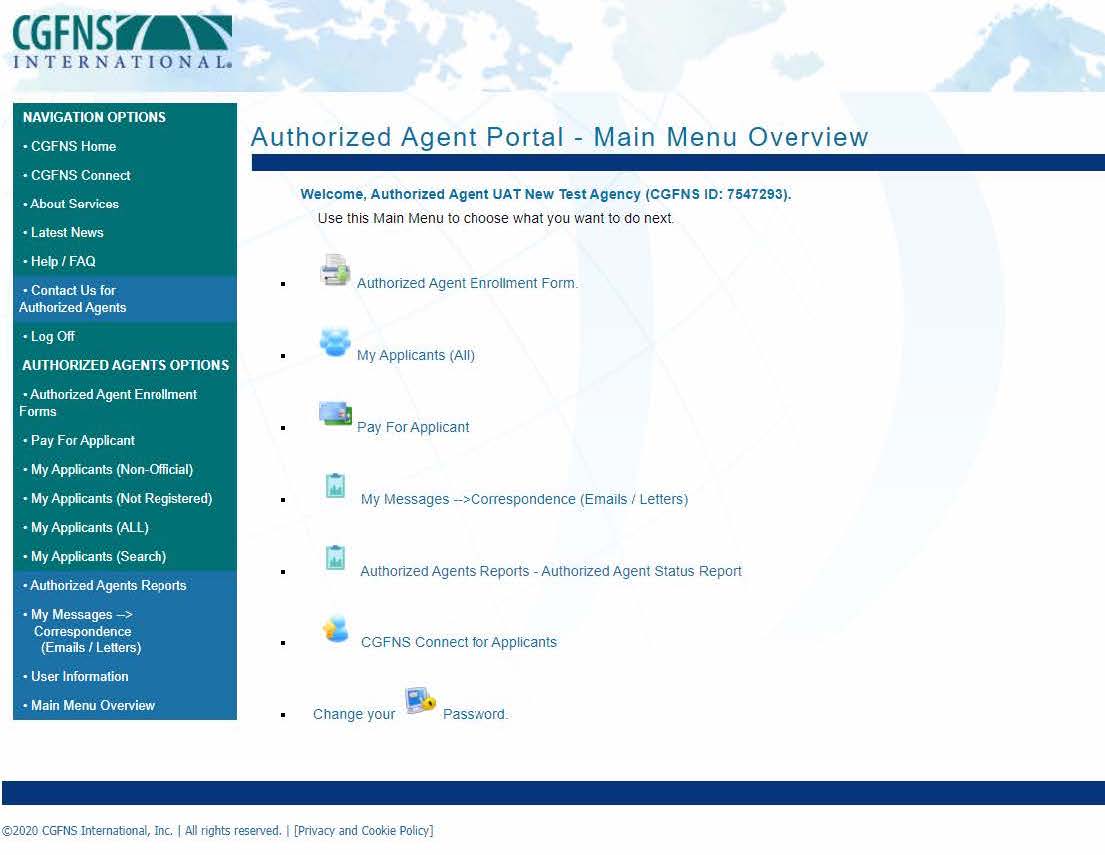Select Pay For Applicant in sidebar
1105x855 pixels.
[x=82, y=441]
